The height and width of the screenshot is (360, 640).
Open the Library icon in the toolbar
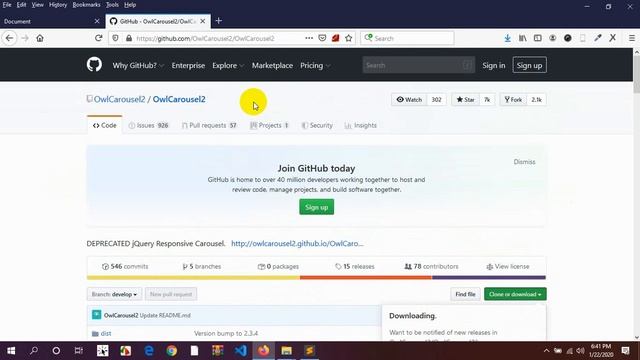pyautogui.click(x=522, y=38)
